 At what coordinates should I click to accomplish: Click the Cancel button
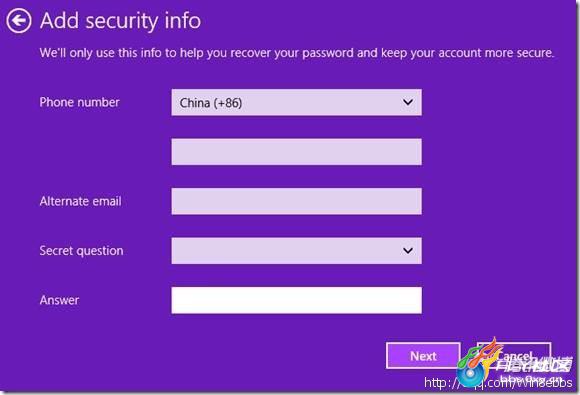pyautogui.click(x=514, y=355)
